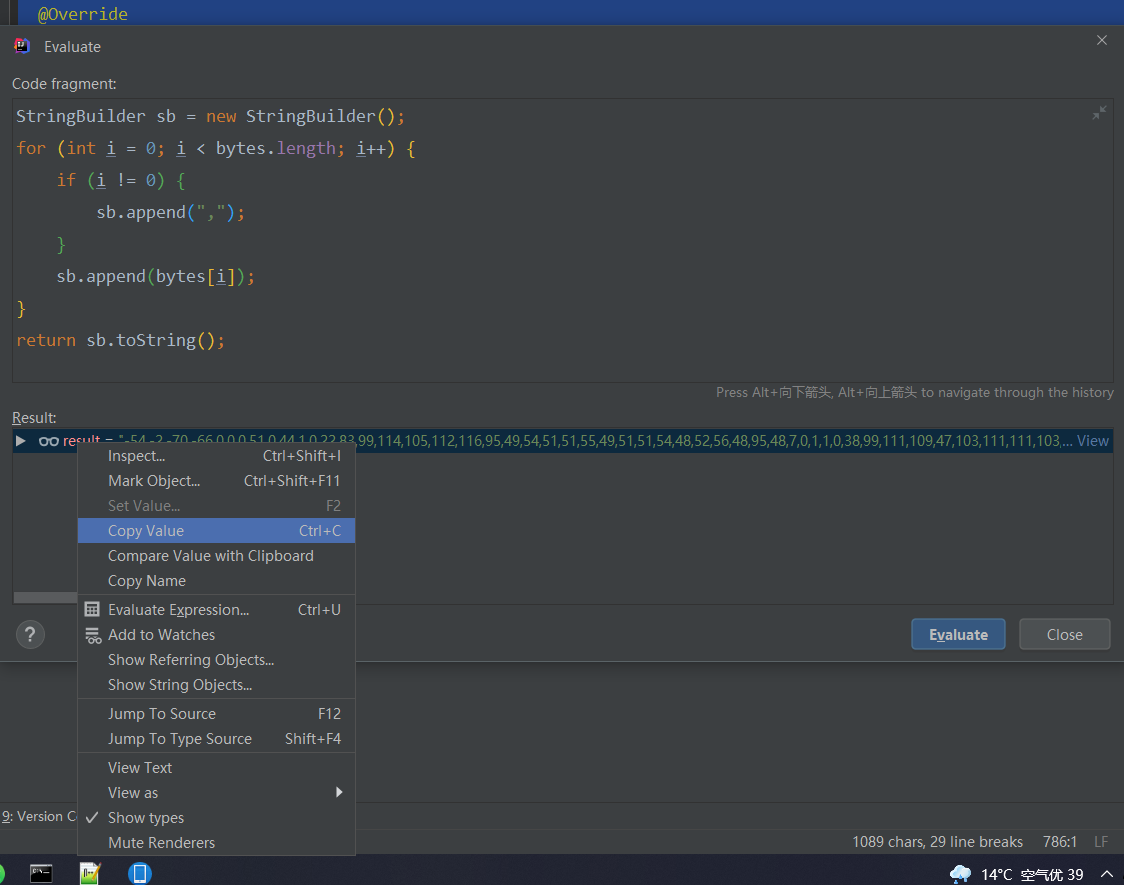Choose Evaluate Expression... menu entry
The image size is (1124, 885).
[216, 610]
